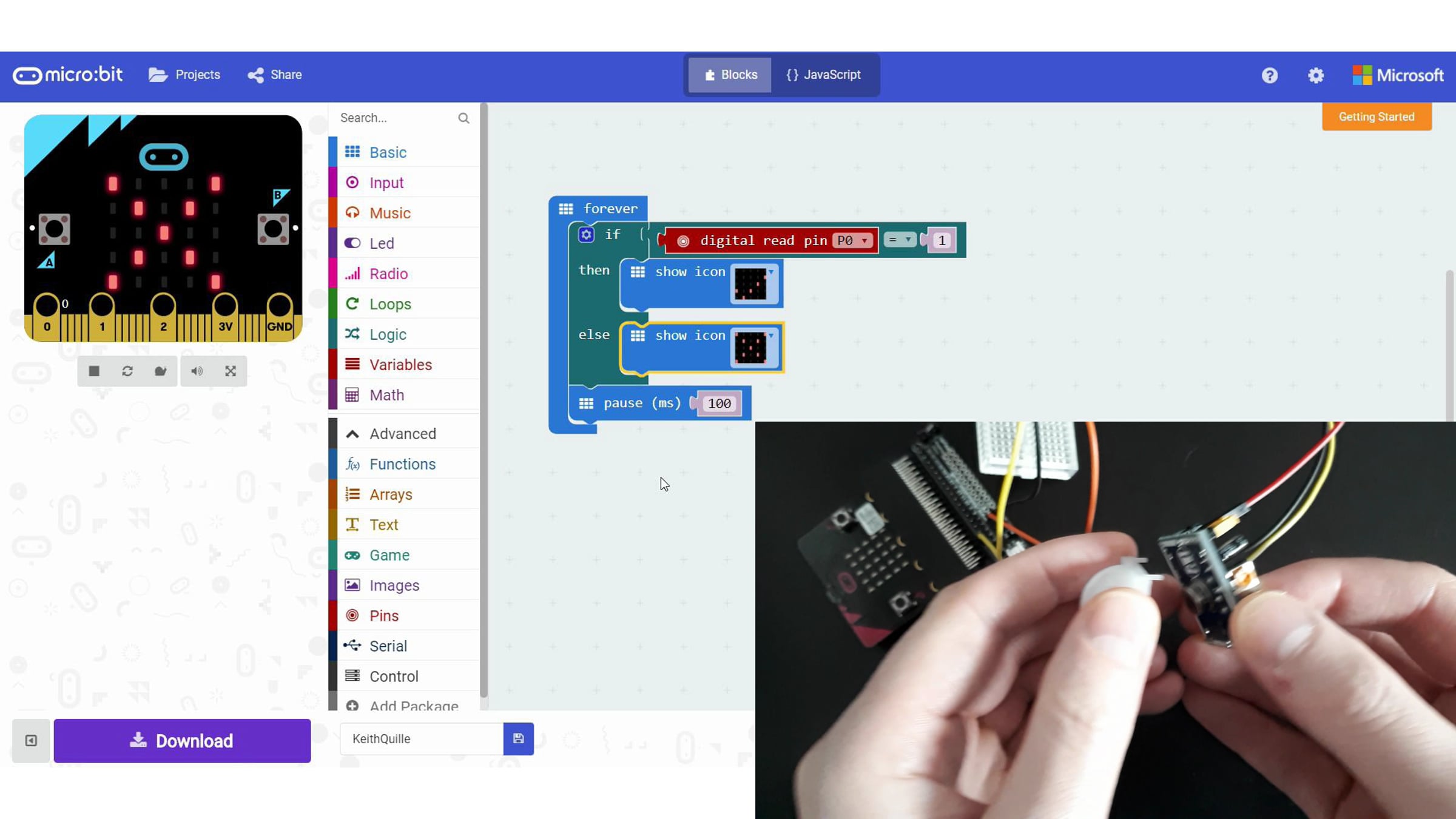Restart the simulator
Screen dimensions: 1456x819
tap(127, 371)
